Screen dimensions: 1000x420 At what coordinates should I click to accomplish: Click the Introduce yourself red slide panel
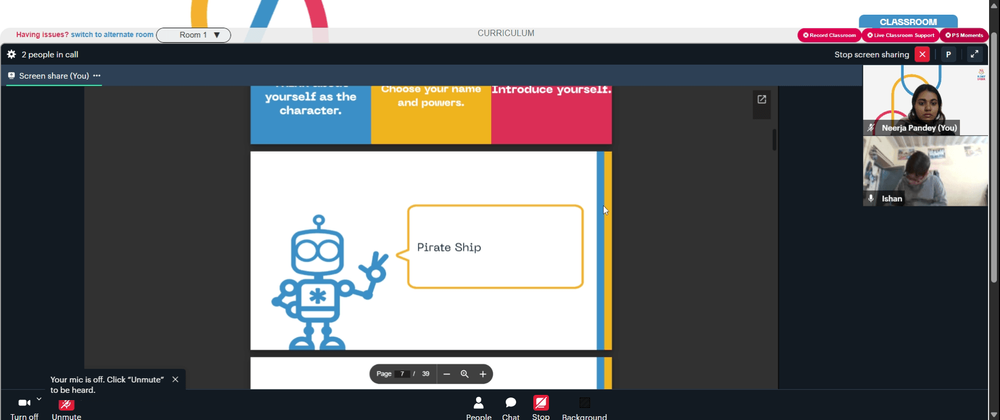coord(551,115)
